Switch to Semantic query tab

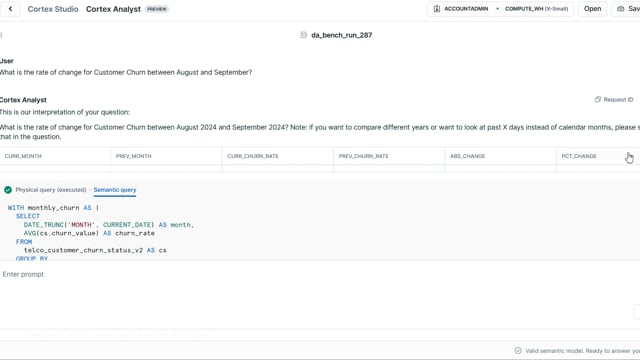tap(115, 190)
